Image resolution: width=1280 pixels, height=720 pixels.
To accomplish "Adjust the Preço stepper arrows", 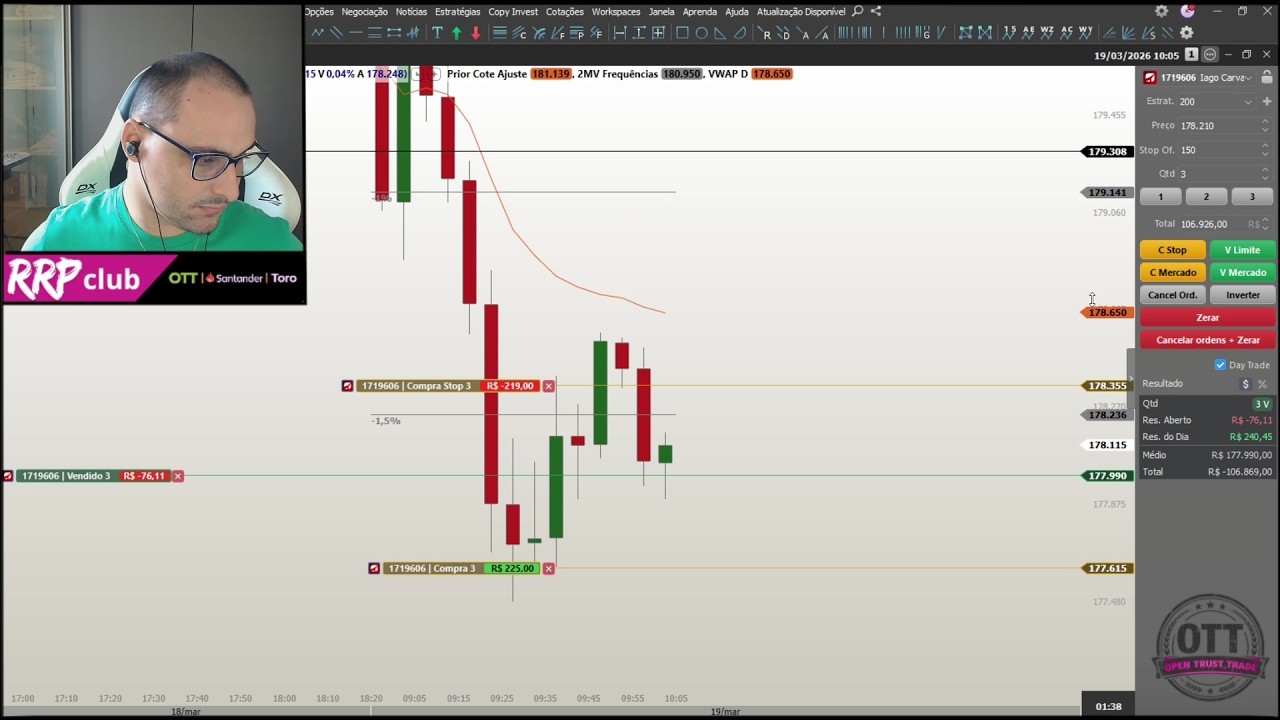I will pos(1265,126).
